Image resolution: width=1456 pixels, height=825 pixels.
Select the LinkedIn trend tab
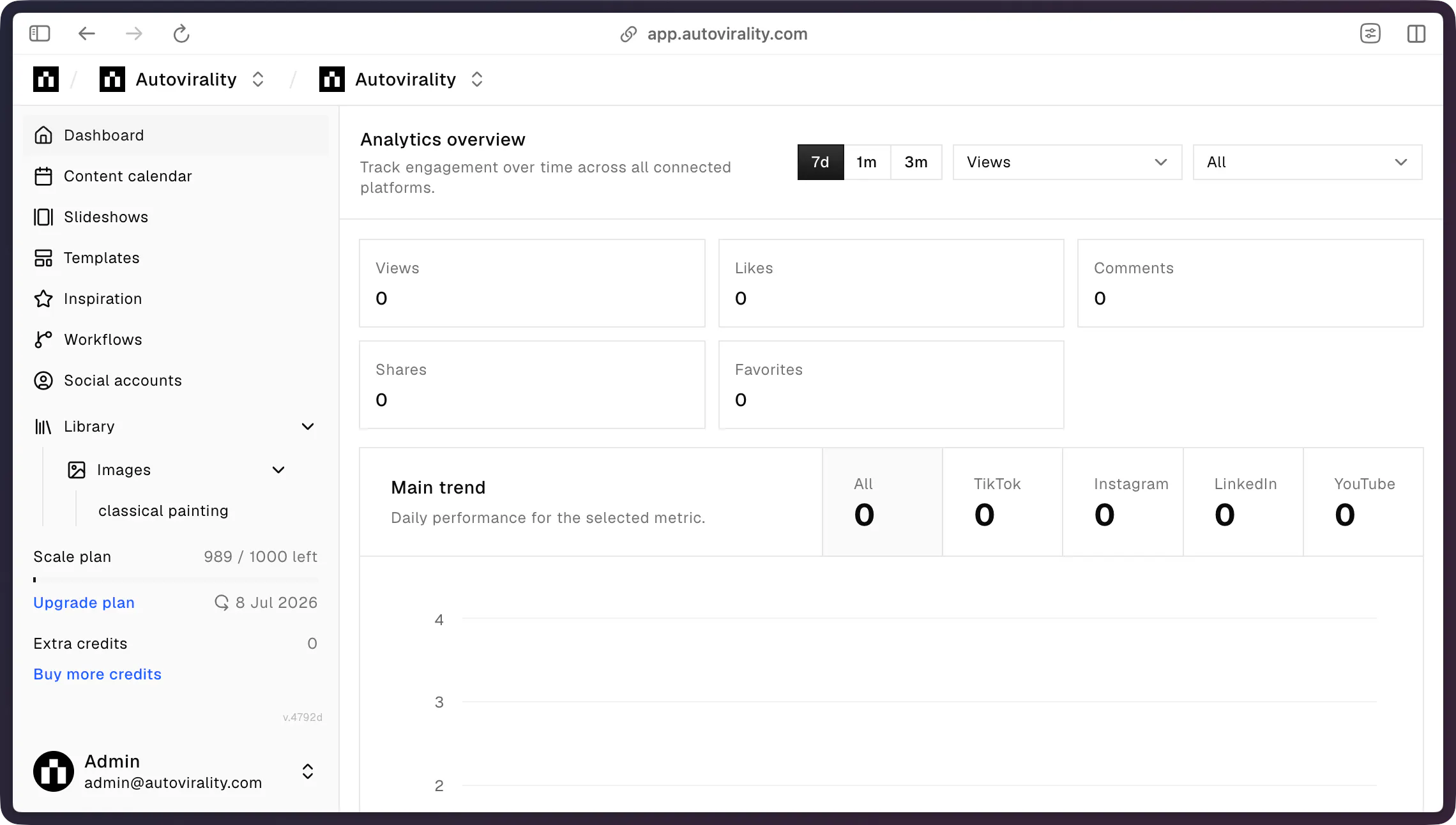pos(1243,502)
